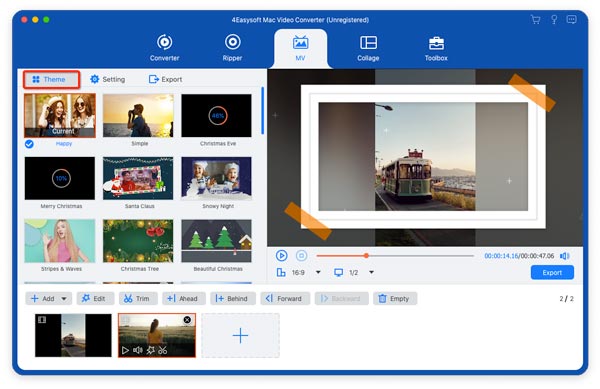
Task: Select the Simple theme thumbnail
Action: 138,115
